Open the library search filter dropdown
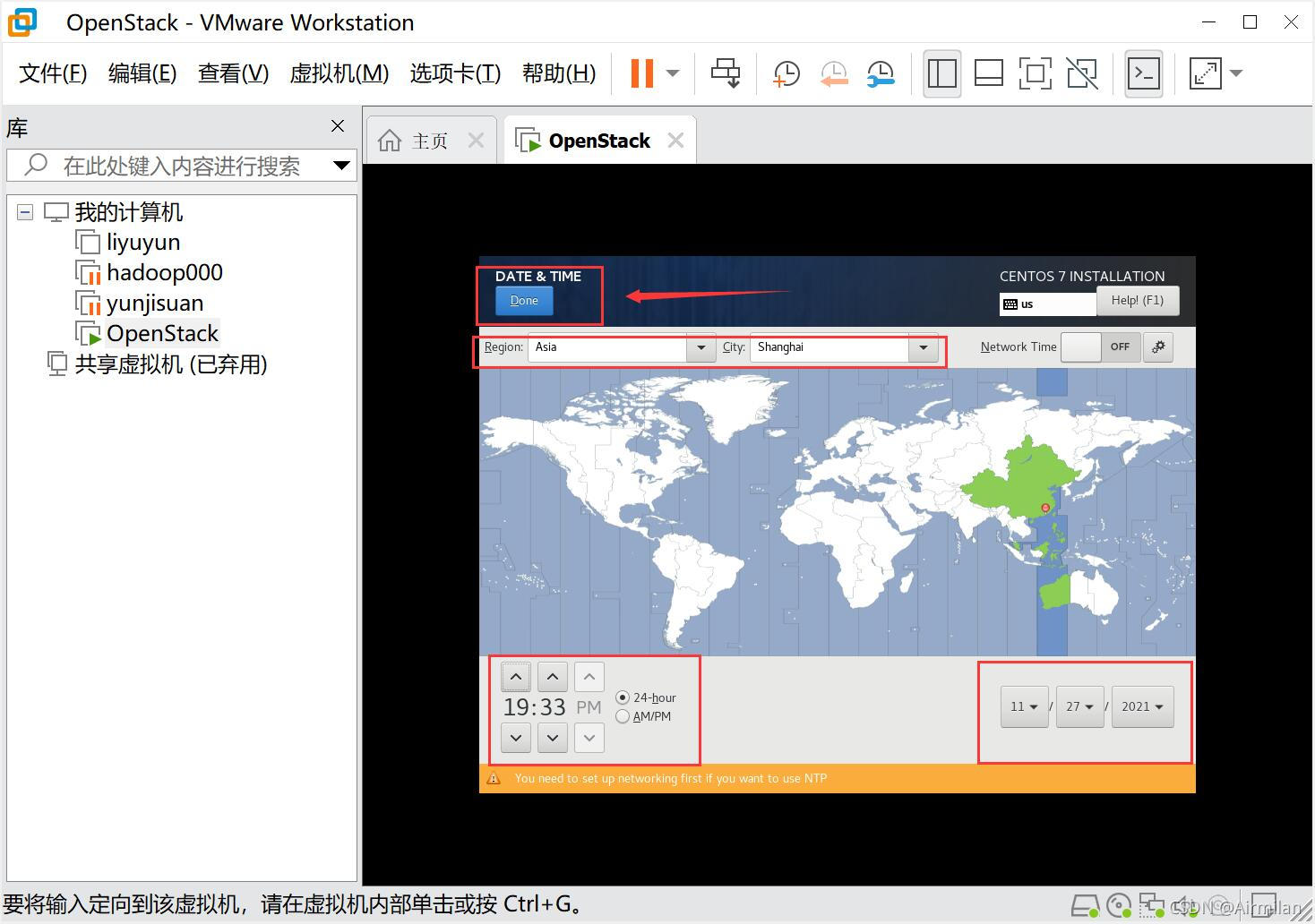Image resolution: width=1315 pixels, height=924 pixels. [341, 166]
